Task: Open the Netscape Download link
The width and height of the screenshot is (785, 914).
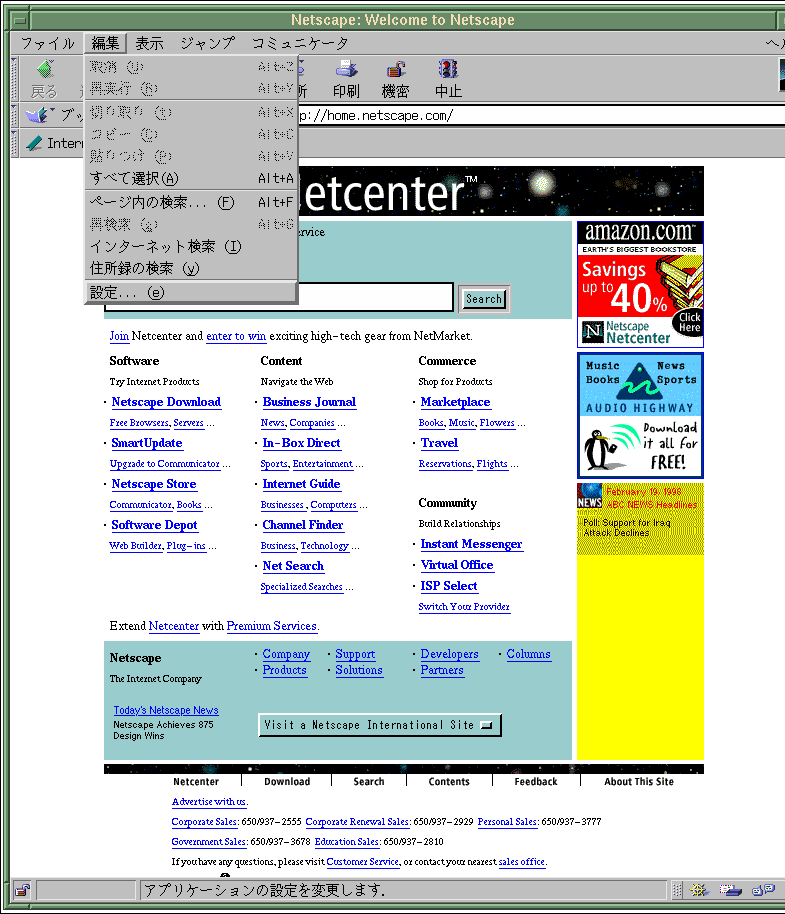Action: click(x=166, y=402)
